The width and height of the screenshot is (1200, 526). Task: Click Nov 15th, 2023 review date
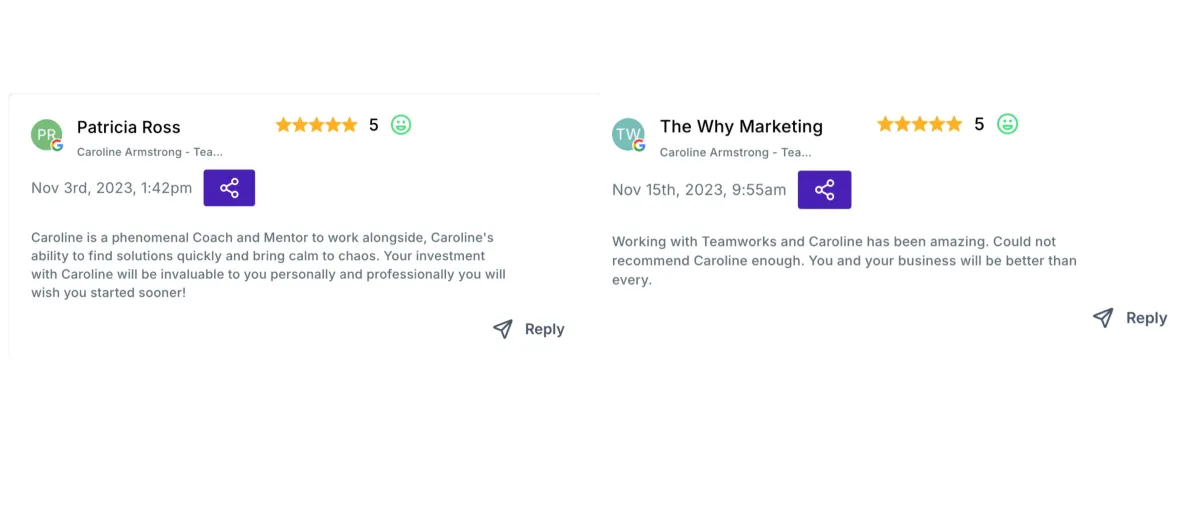[699, 190]
